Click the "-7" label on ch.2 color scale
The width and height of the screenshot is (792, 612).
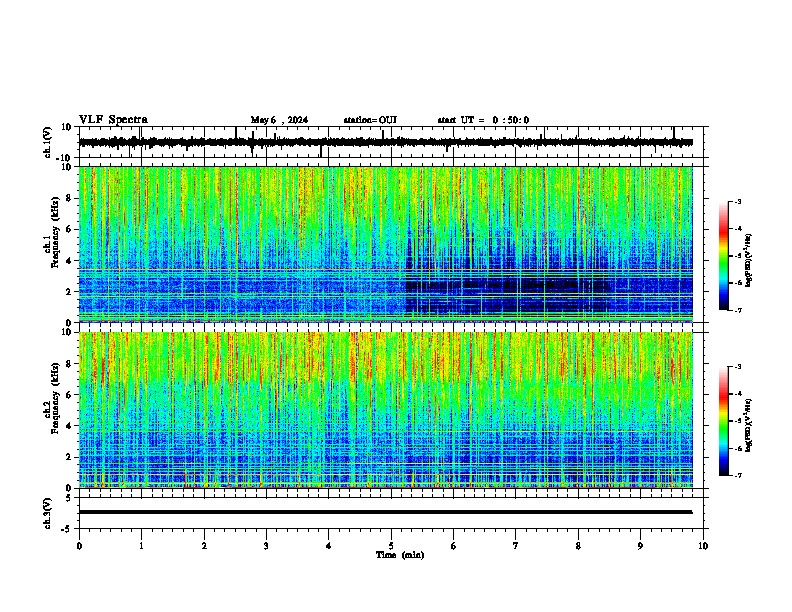pyautogui.click(x=738, y=475)
